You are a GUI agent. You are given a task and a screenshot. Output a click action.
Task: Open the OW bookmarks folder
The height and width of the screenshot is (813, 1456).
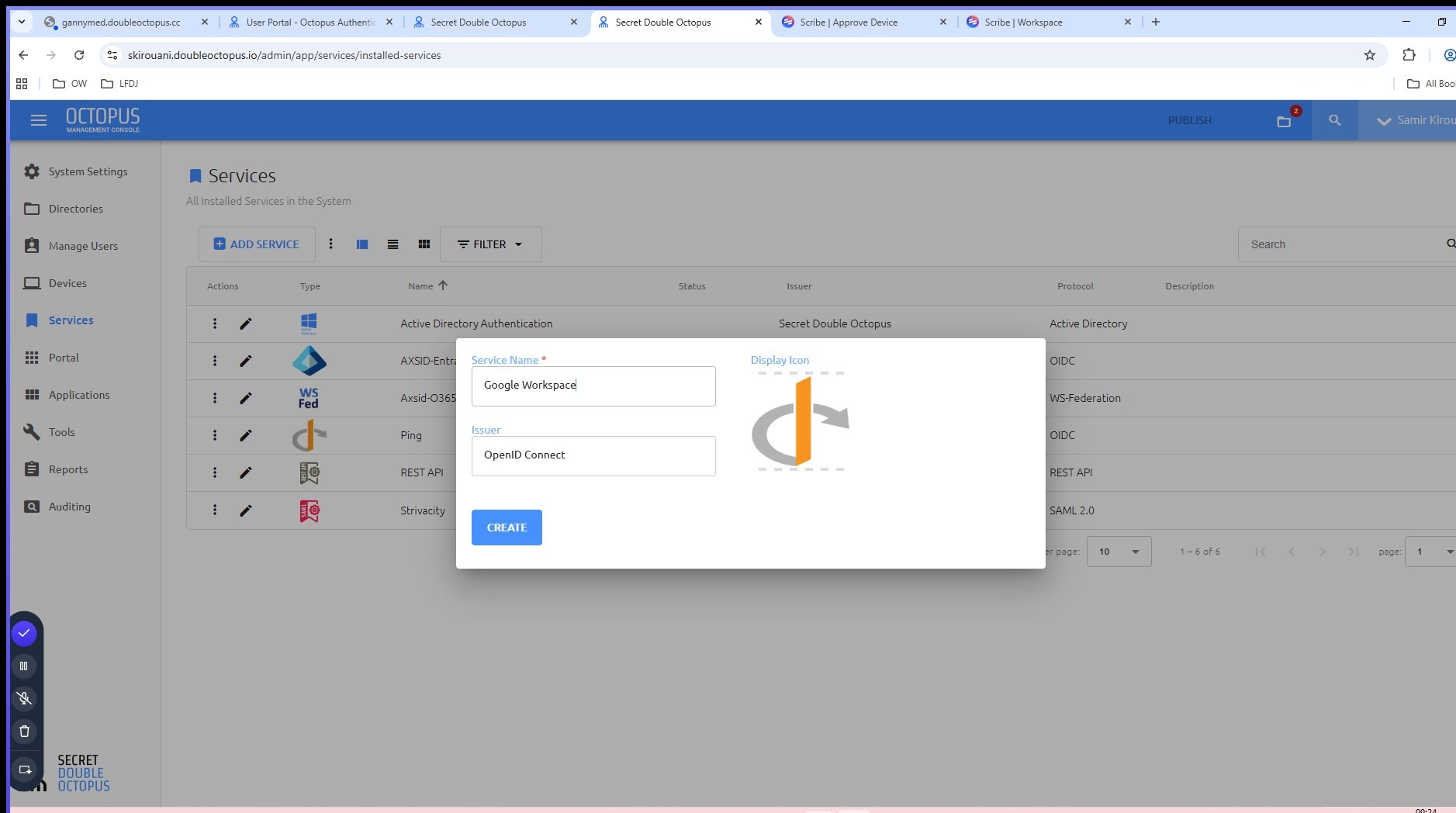(x=70, y=84)
